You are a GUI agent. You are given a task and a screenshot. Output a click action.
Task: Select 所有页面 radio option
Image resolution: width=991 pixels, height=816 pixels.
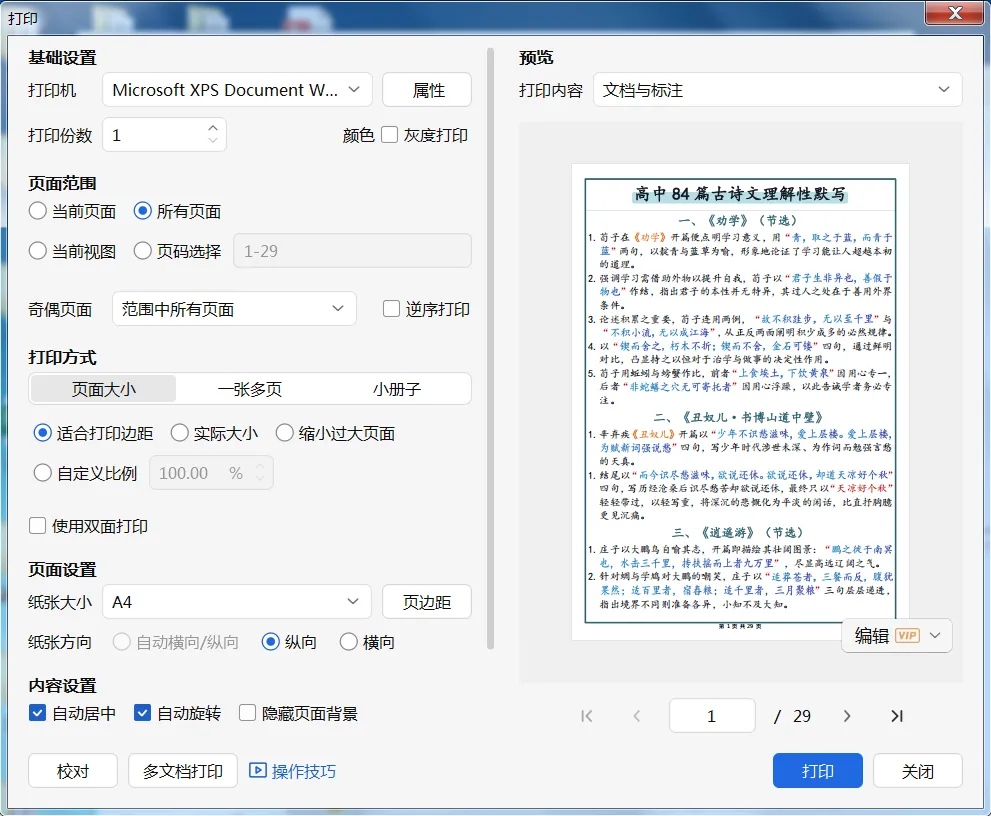(x=142, y=210)
